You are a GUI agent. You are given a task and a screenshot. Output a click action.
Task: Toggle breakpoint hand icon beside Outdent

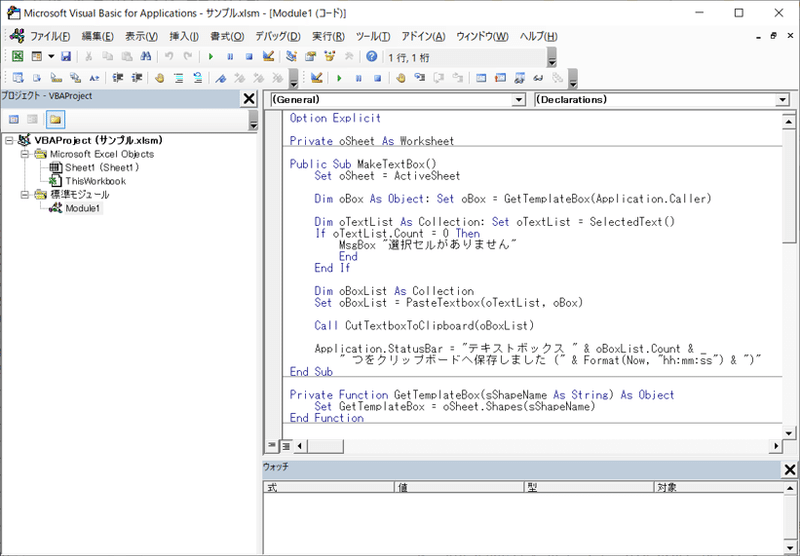(x=160, y=78)
